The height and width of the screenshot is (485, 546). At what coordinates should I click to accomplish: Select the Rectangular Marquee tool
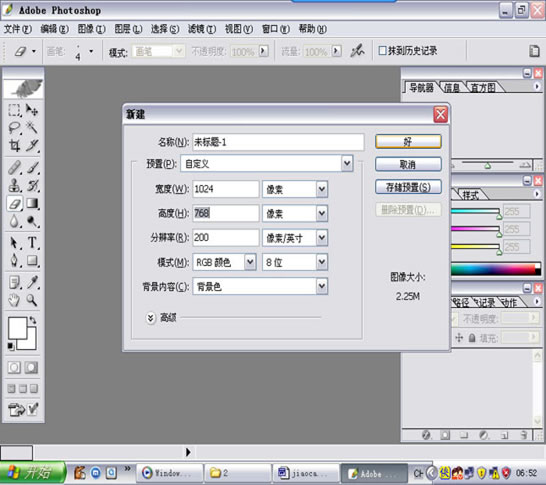click(14, 110)
